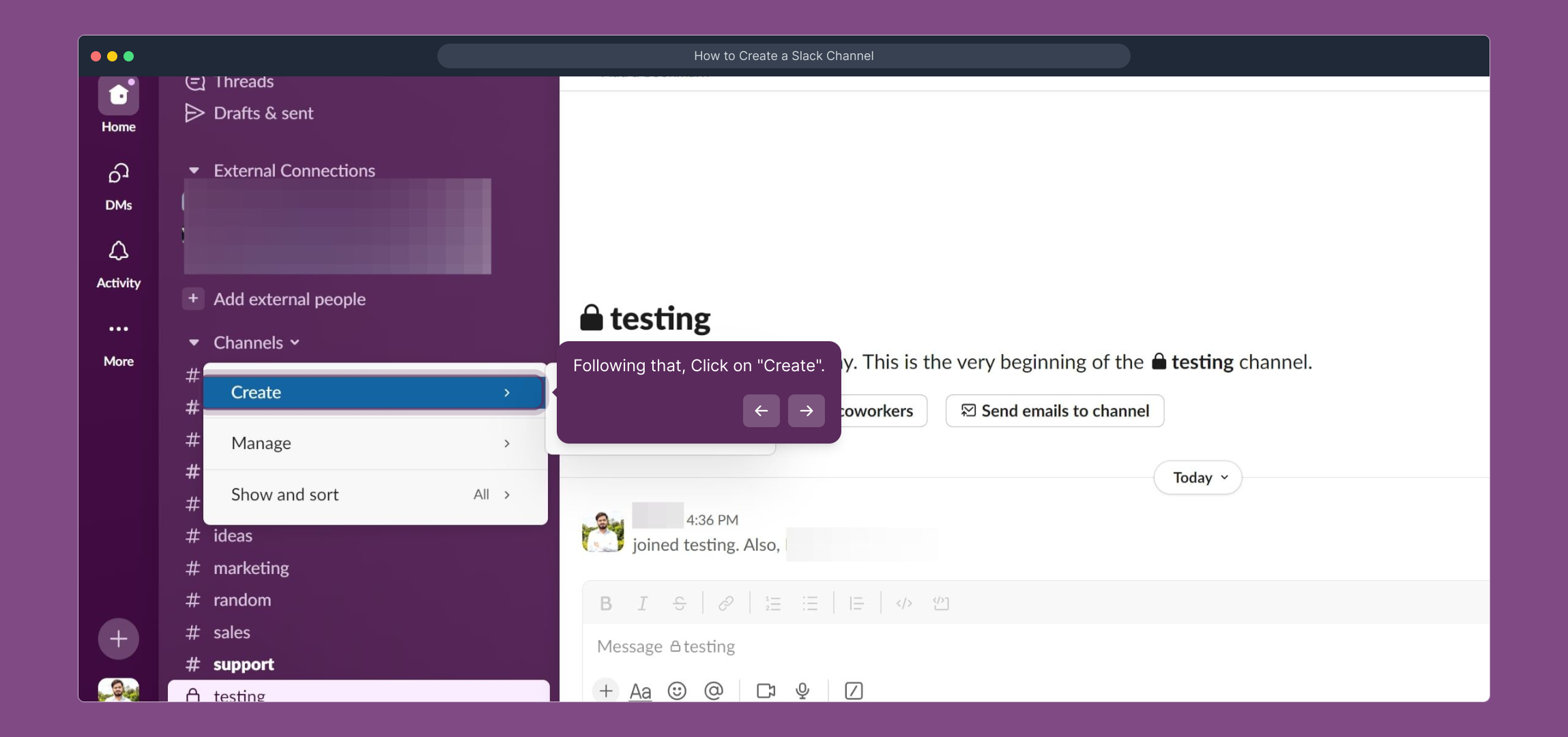Toggle bold formatting in the message toolbar
This screenshot has width=1568, height=737.
pyautogui.click(x=605, y=603)
